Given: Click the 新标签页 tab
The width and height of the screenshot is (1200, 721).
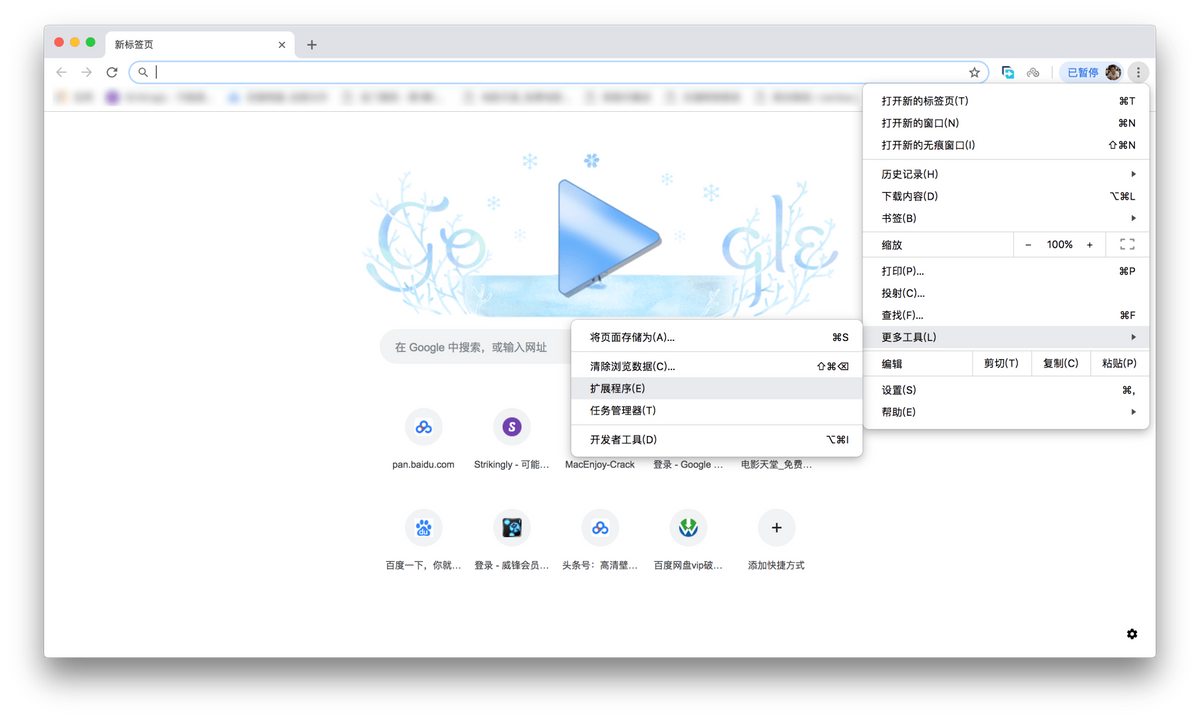Looking at the screenshot, I should coord(198,44).
